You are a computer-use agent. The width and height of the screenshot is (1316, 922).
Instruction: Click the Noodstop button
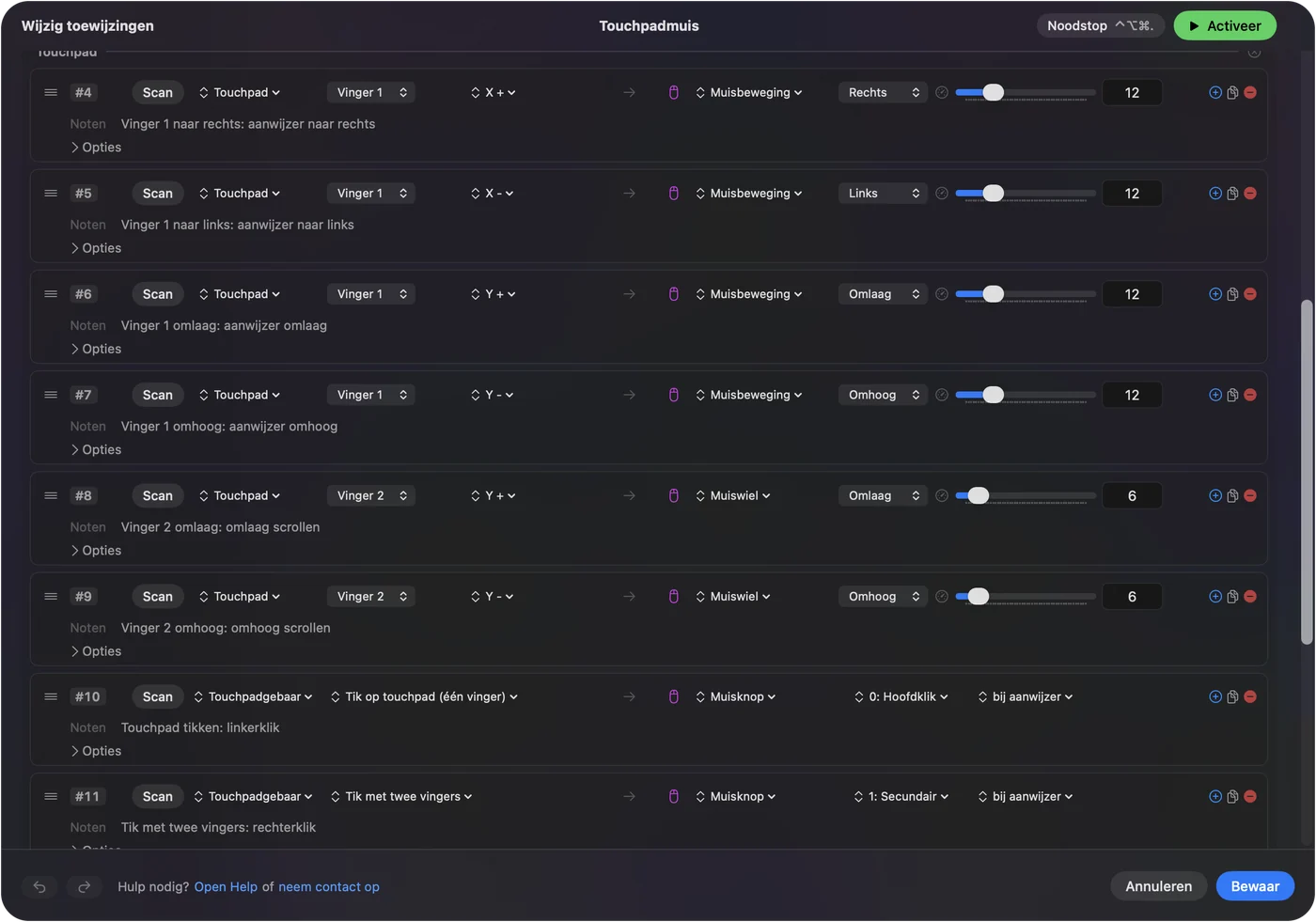[x=1101, y=26]
